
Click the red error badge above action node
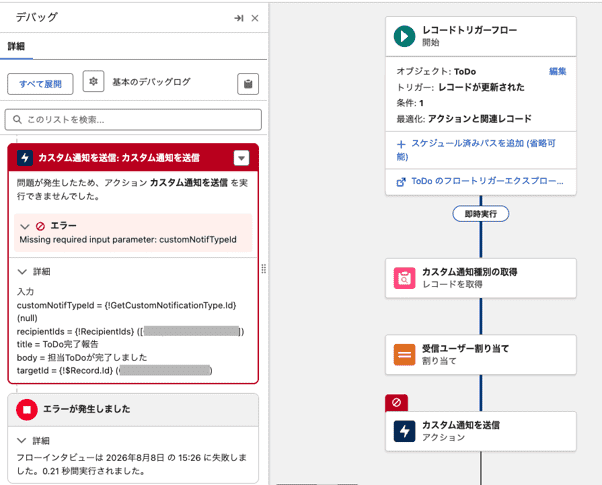[396, 402]
